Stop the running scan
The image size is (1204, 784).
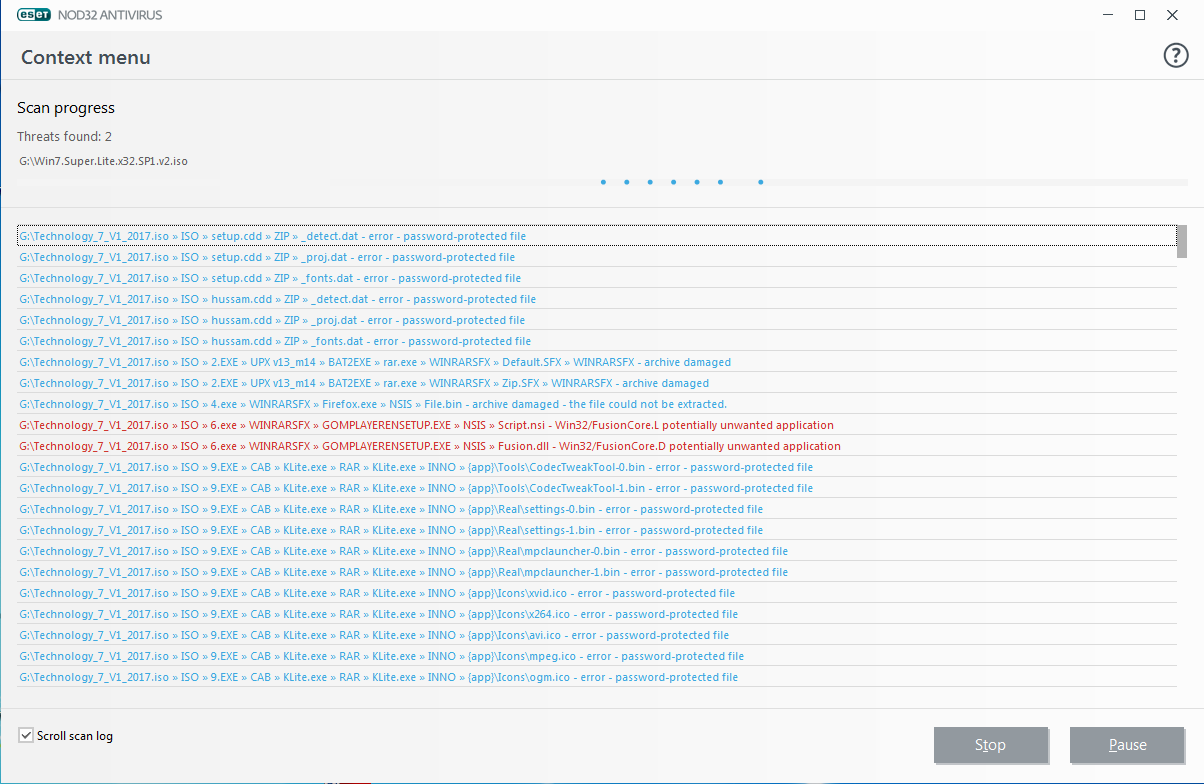pos(991,745)
